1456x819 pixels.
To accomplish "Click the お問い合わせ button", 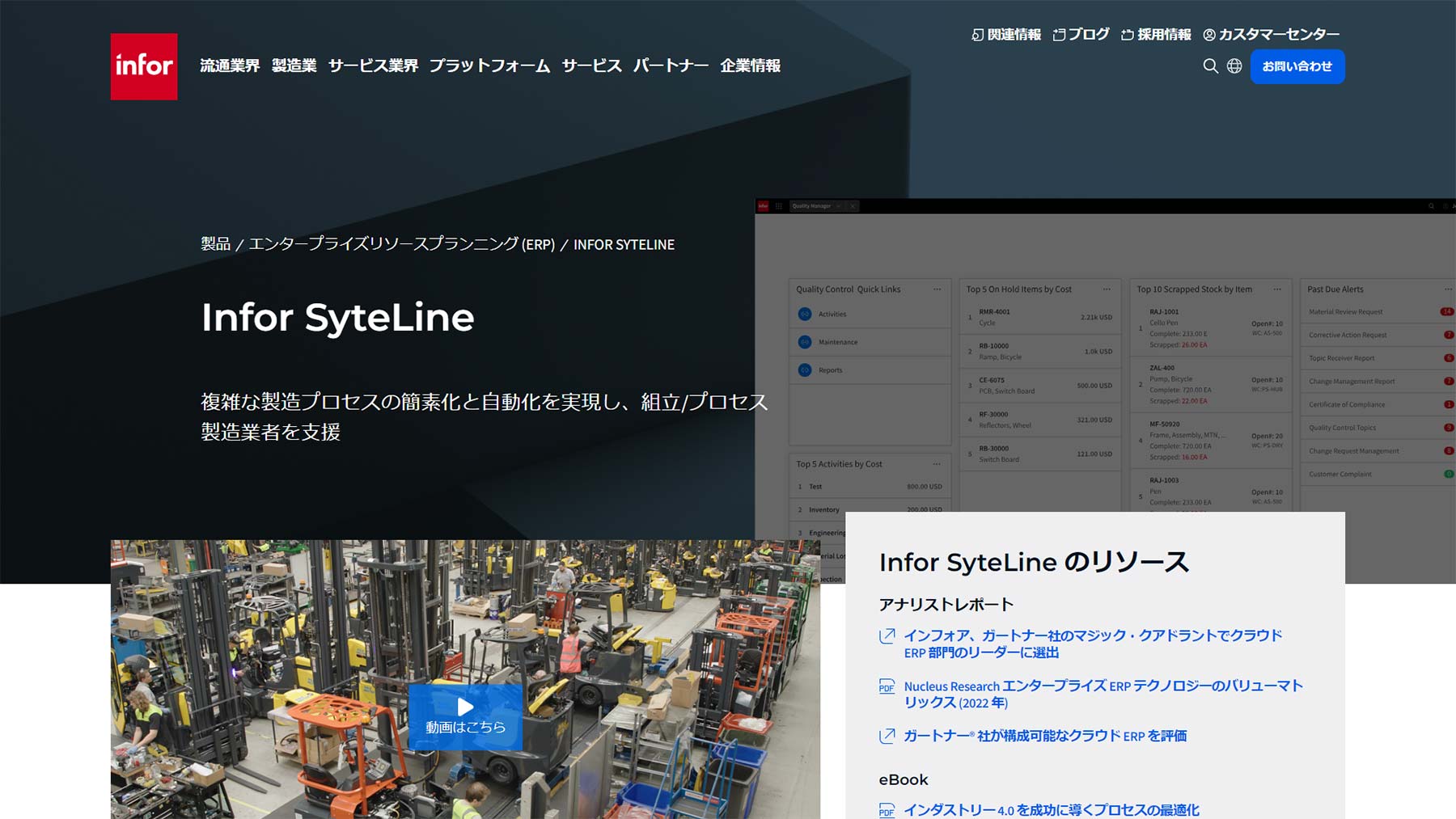I will point(1297,66).
